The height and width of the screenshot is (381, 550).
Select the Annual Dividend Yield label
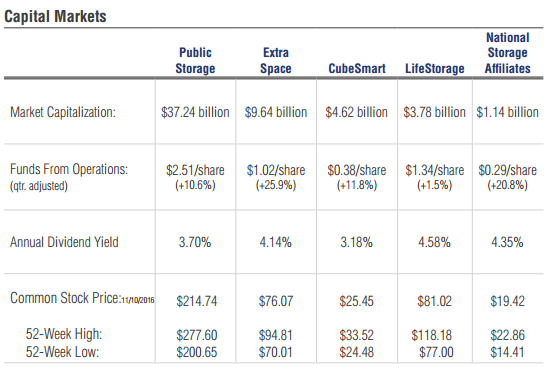(64, 242)
